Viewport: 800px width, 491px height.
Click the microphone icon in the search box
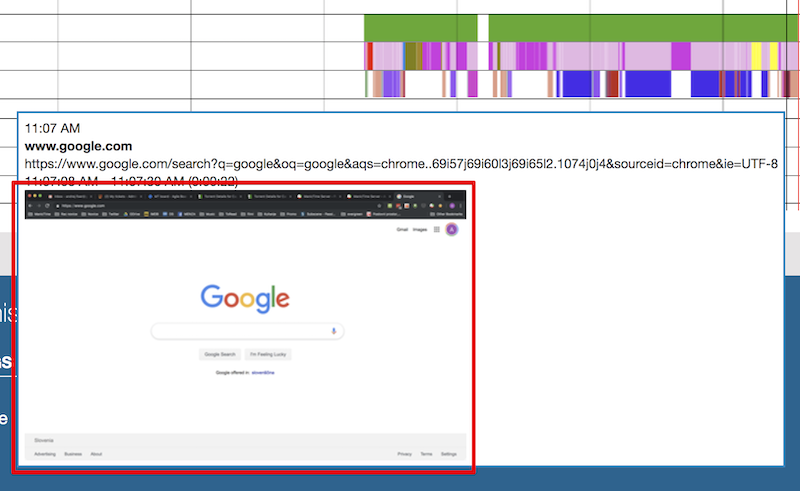(334, 331)
